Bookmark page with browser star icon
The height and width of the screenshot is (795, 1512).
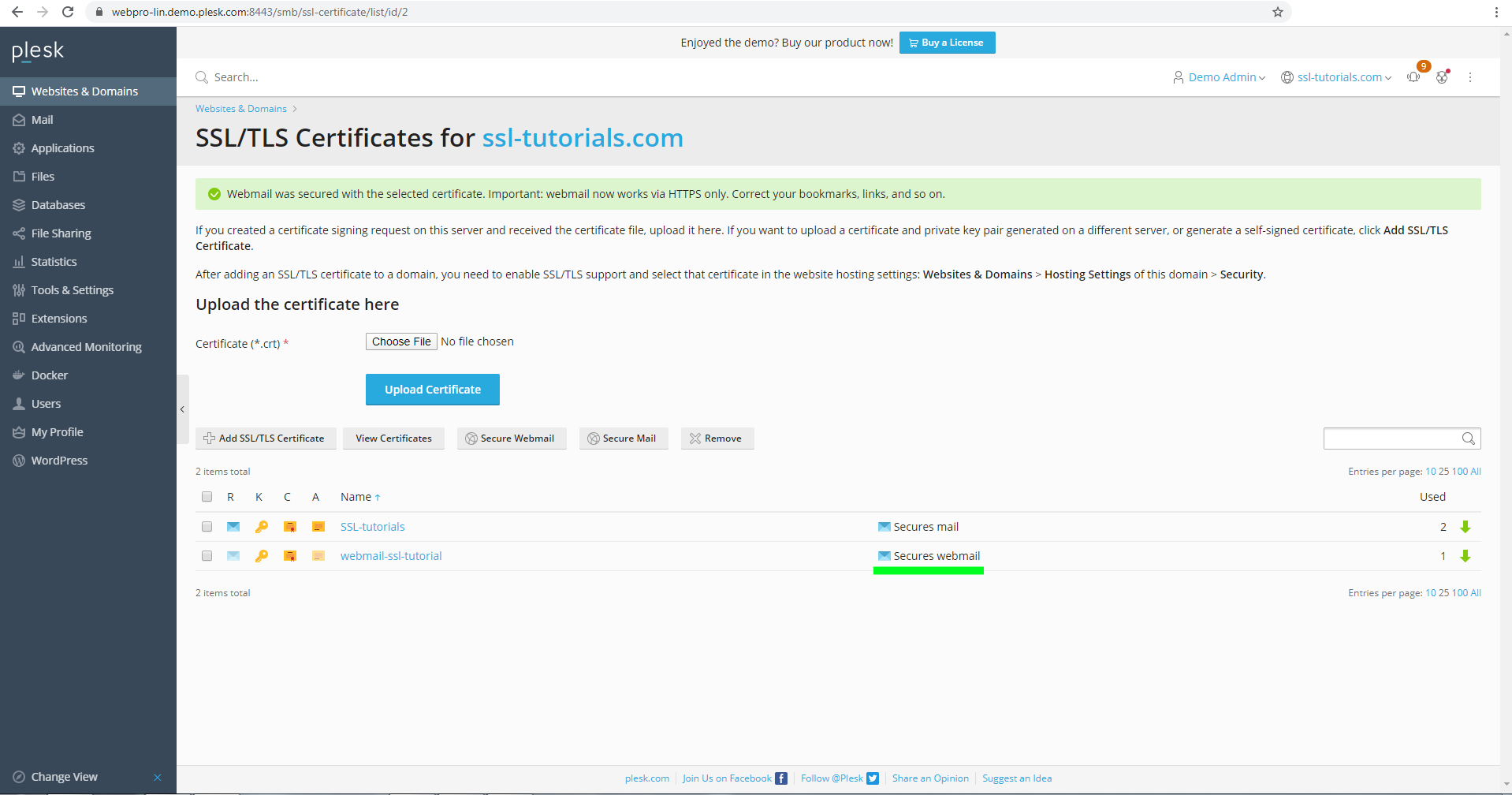coord(1278,12)
